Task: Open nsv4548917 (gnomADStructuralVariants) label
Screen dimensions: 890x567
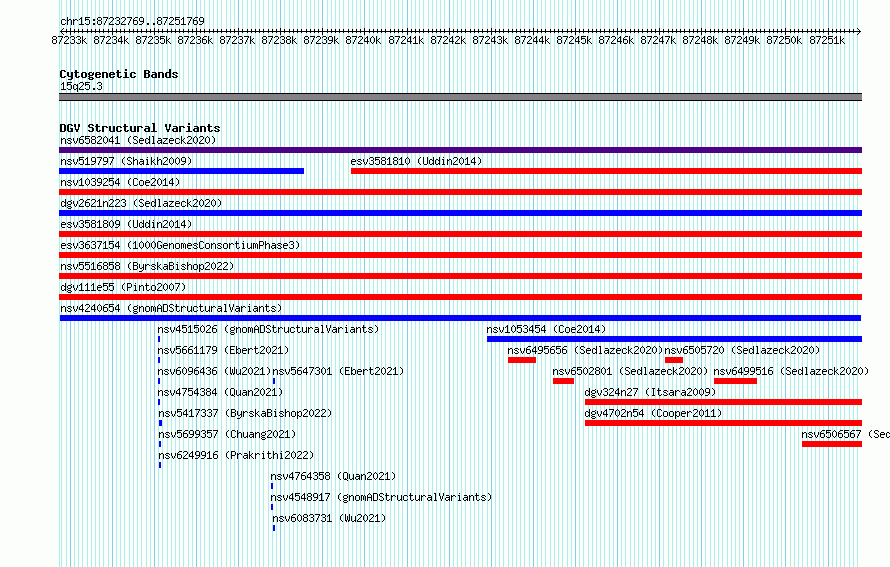Action: click(381, 497)
